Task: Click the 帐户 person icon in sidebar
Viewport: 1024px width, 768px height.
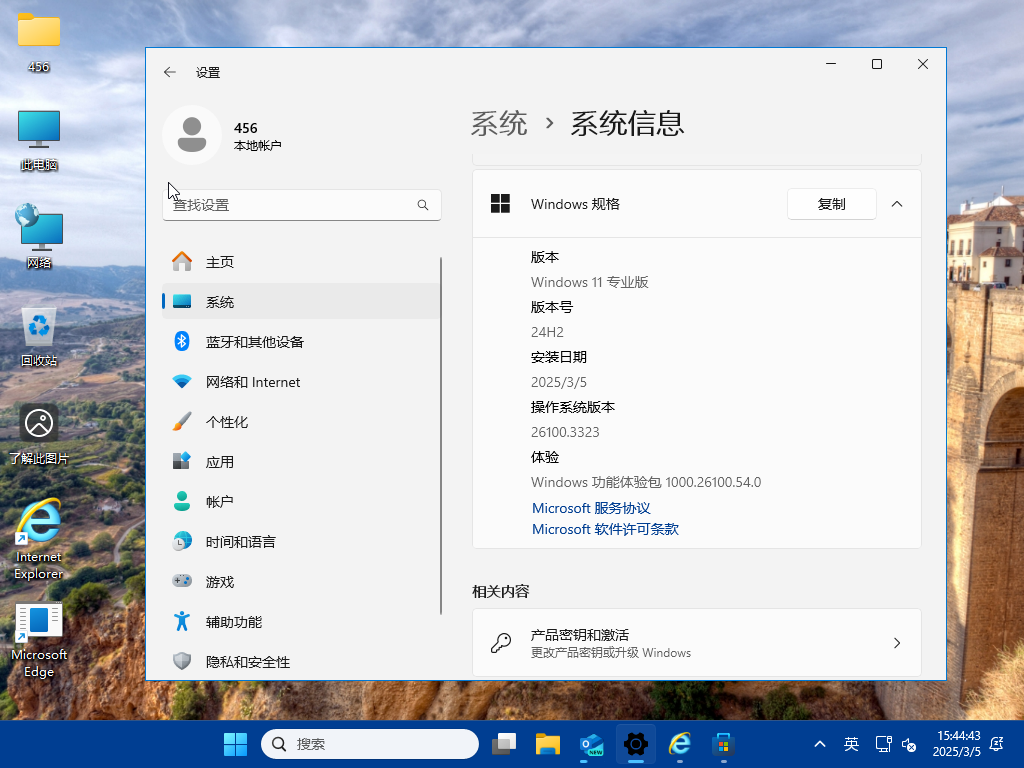Action: pos(182,502)
